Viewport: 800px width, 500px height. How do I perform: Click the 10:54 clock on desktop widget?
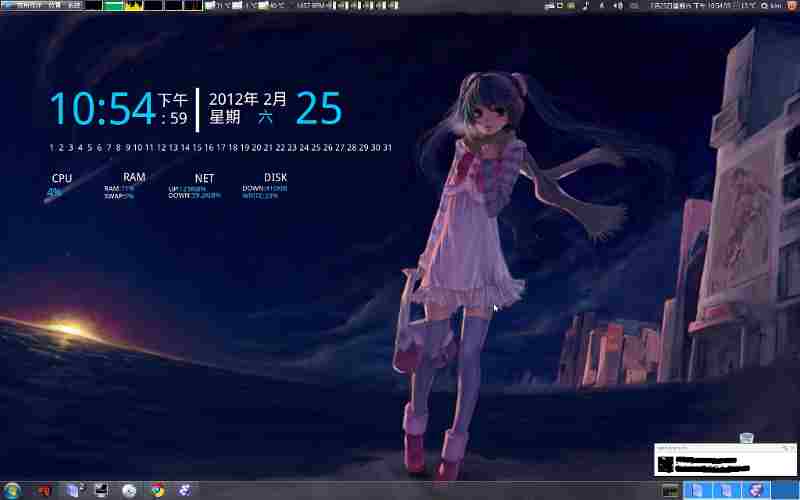103,108
